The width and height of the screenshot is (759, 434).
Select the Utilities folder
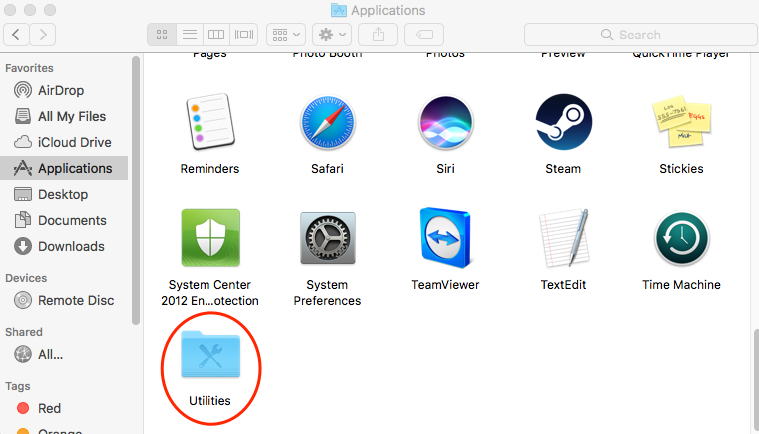(210, 354)
